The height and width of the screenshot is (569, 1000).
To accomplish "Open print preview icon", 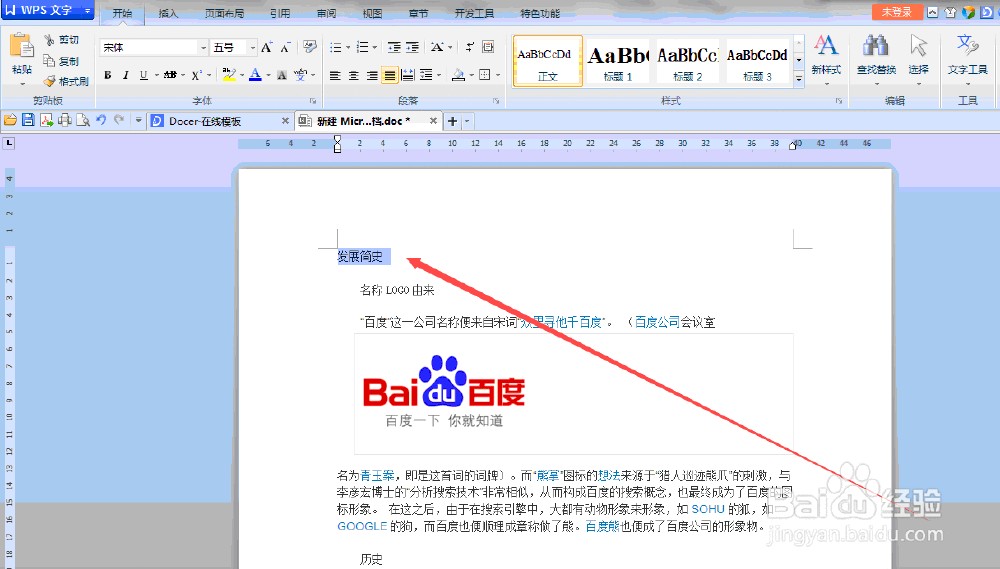I will coord(83,120).
